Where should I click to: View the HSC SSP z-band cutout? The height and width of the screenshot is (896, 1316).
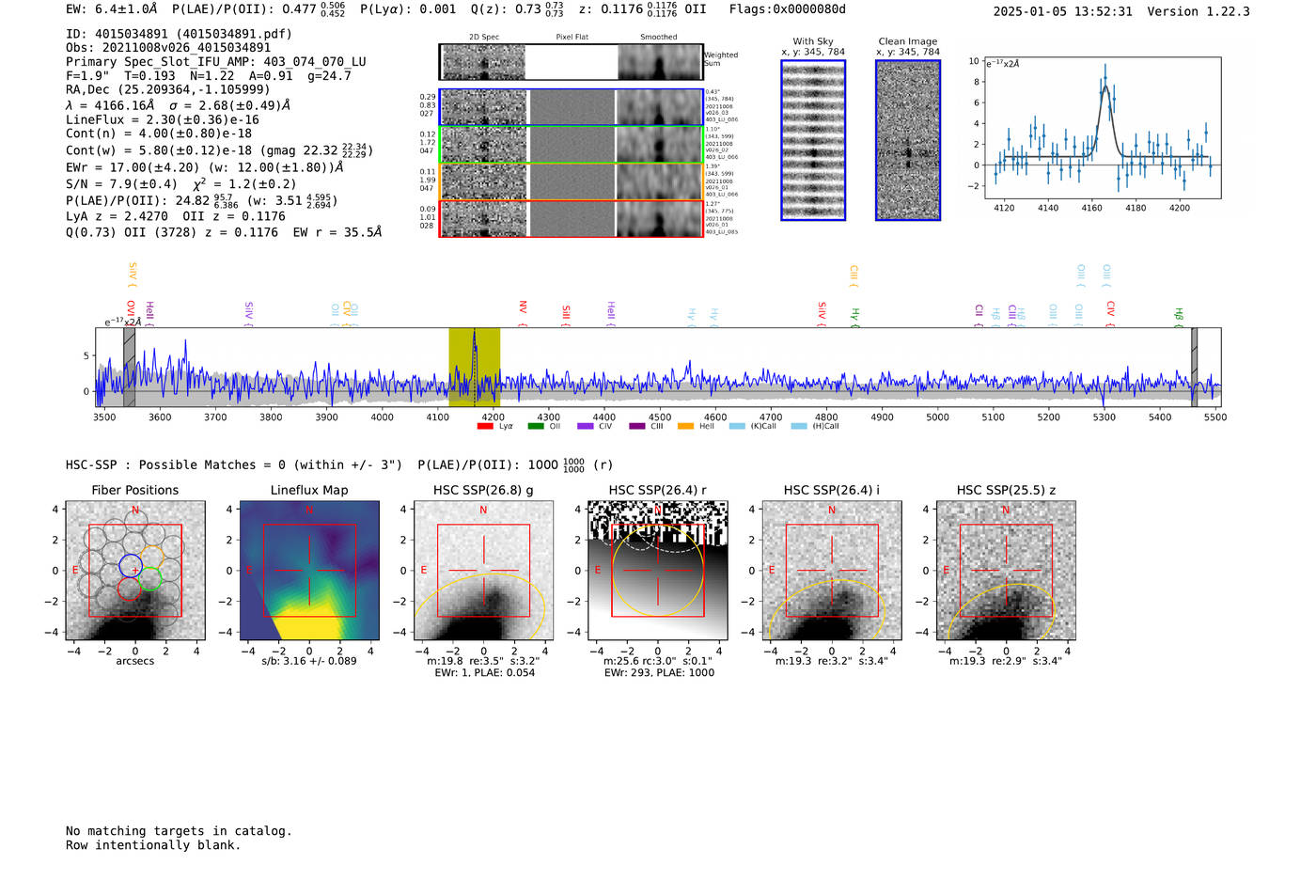(x=1006, y=571)
